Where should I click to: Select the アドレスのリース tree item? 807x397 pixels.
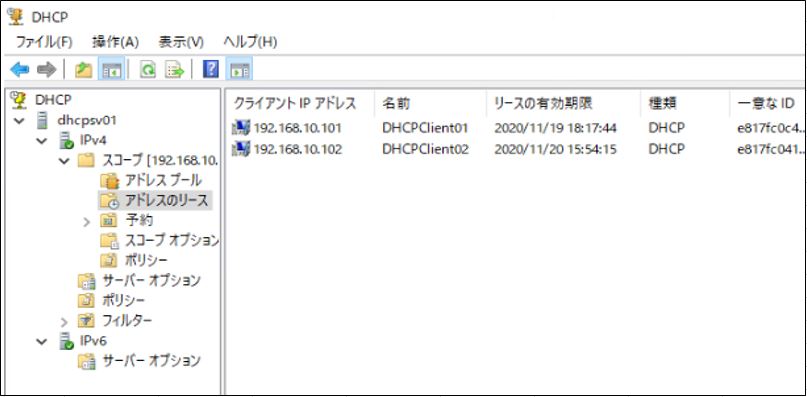point(167,200)
